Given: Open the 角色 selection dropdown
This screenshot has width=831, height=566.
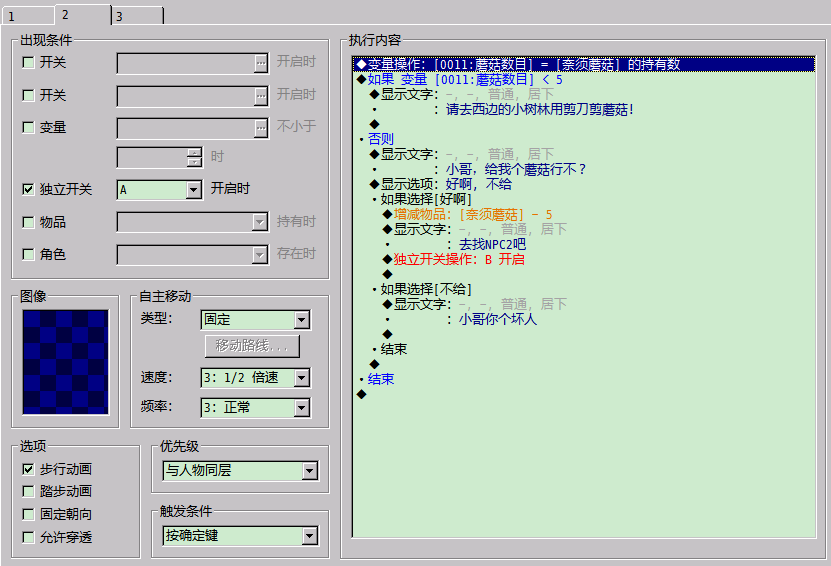Looking at the screenshot, I should (260, 255).
